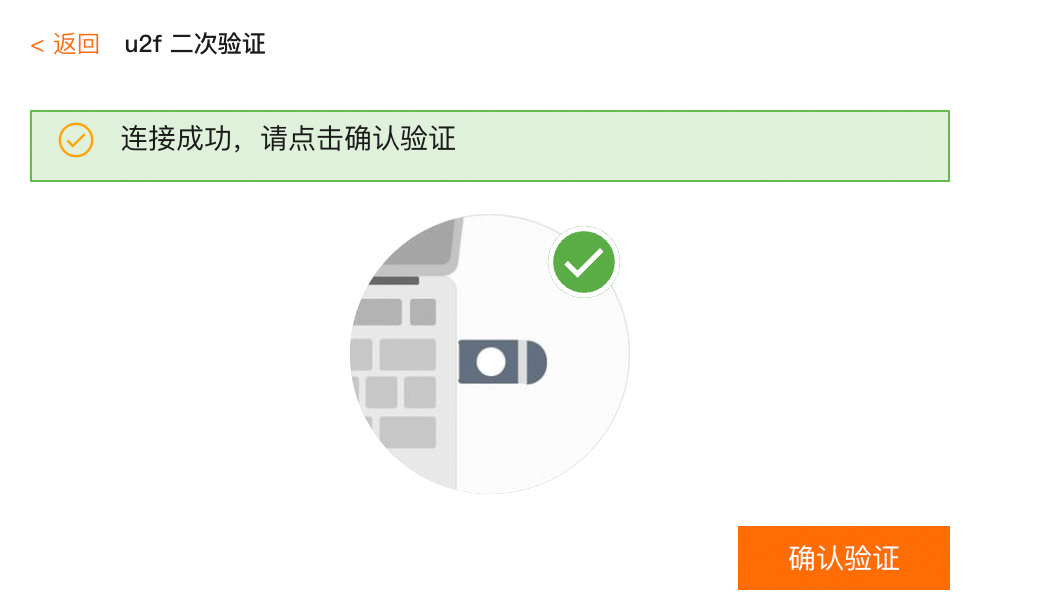Click empty area of green success banner
Image resolution: width=1038 pixels, height=614 pixels.
tap(702, 146)
